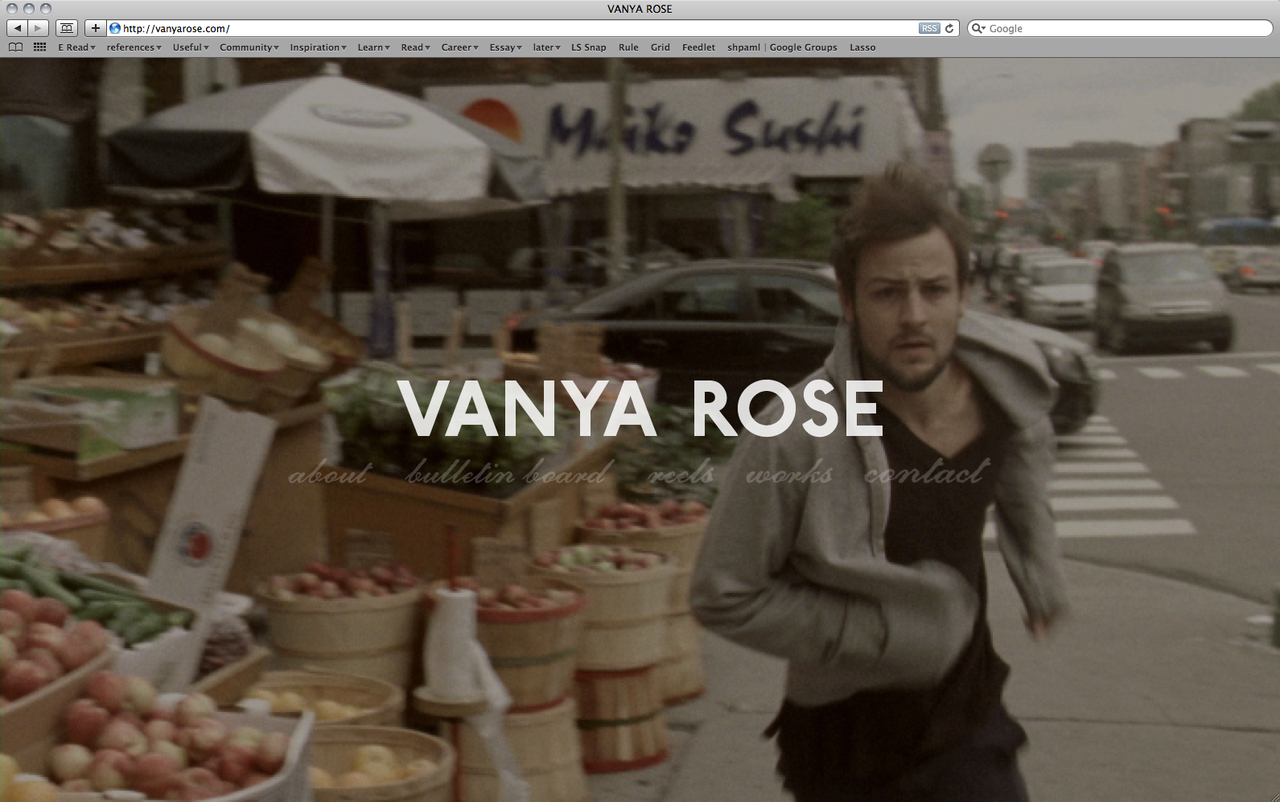
Task: Open a new tab with the plus icon
Action: point(94,28)
